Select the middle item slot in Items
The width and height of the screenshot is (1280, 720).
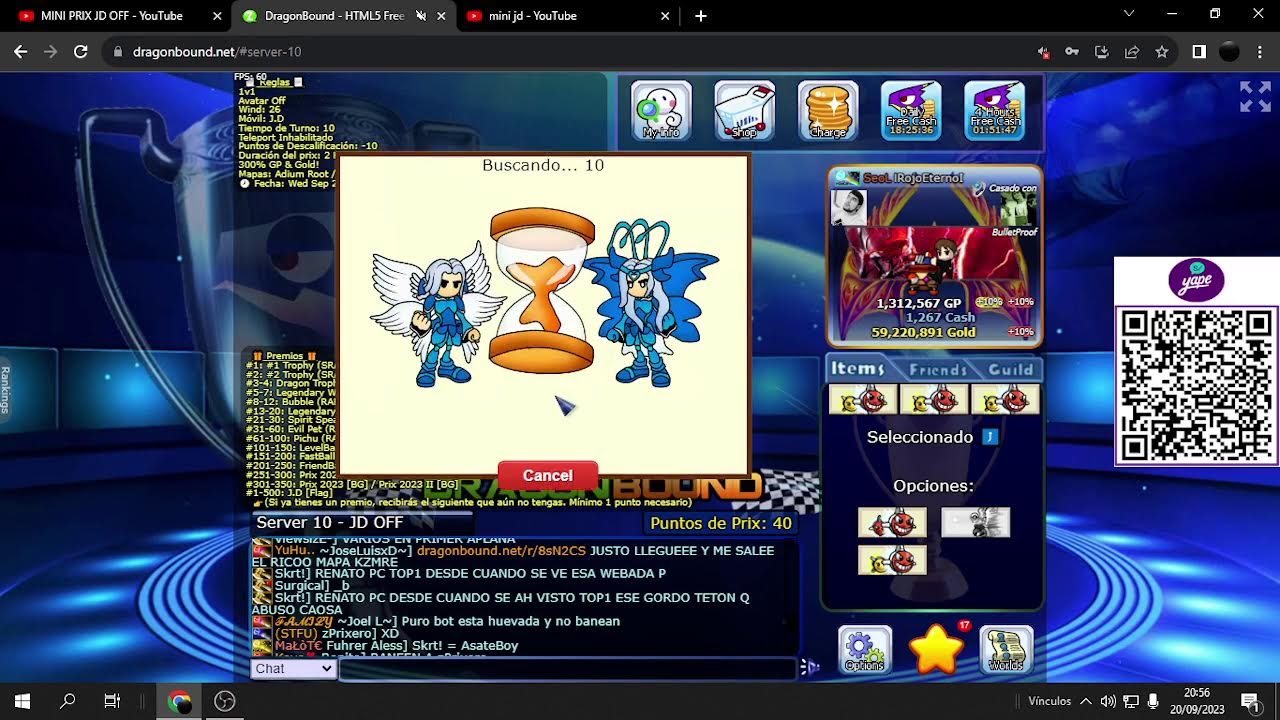click(x=934, y=399)
